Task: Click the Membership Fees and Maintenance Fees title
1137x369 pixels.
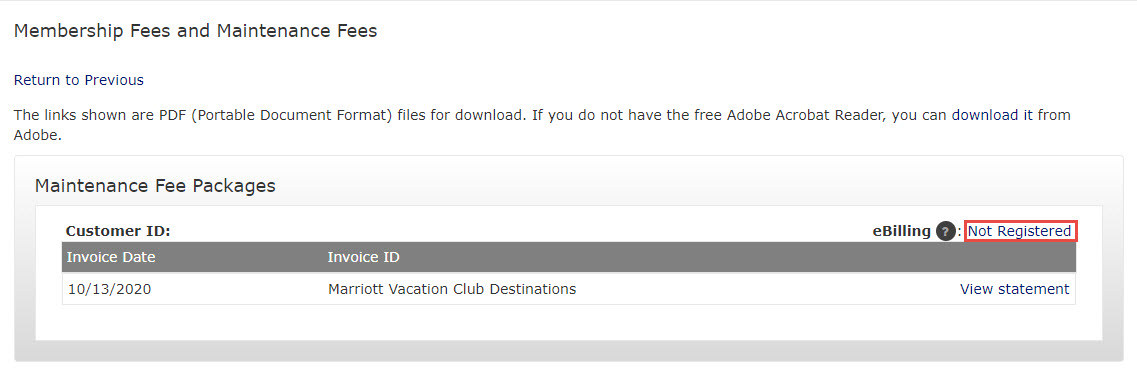Action: (x=196, y=31)
